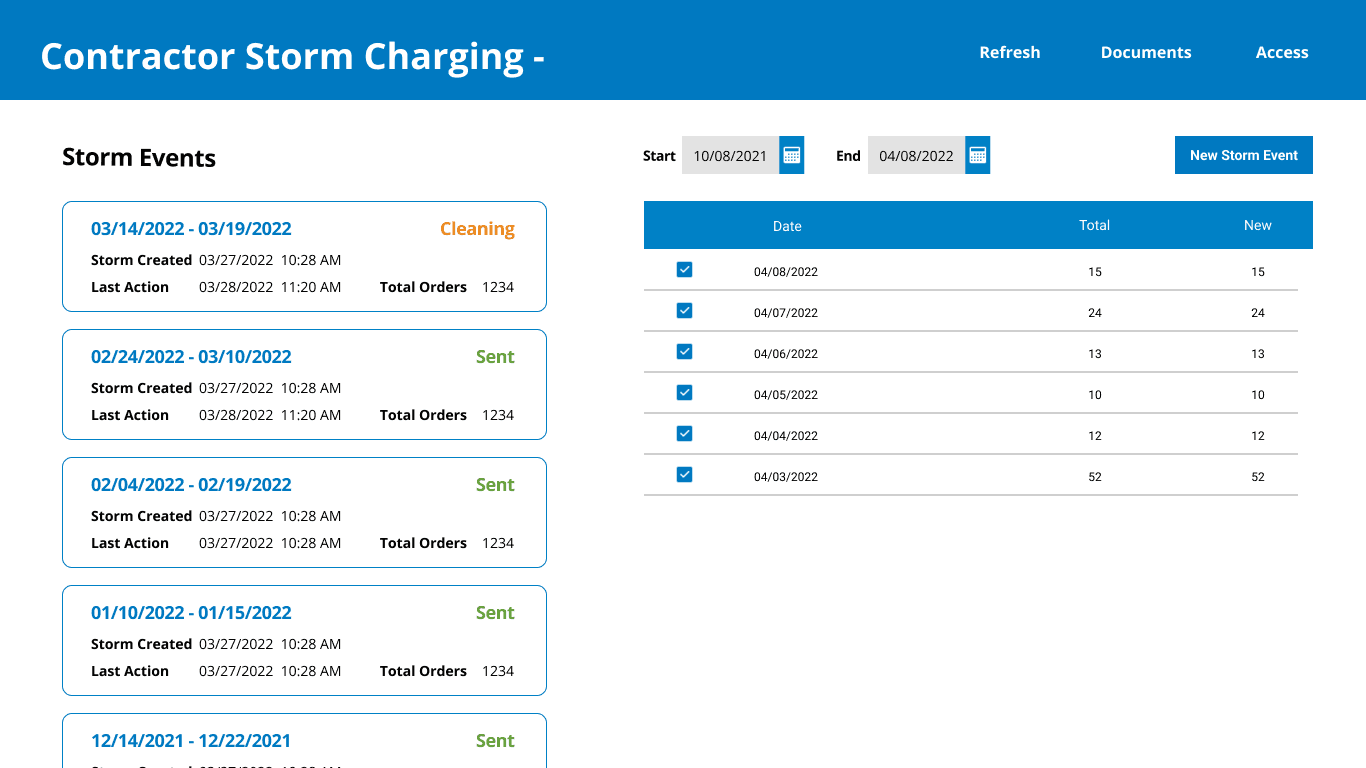Click Last Action 03/28/2022 on Cleaning card
This screenshot has height=768, width=1366.
270,287
